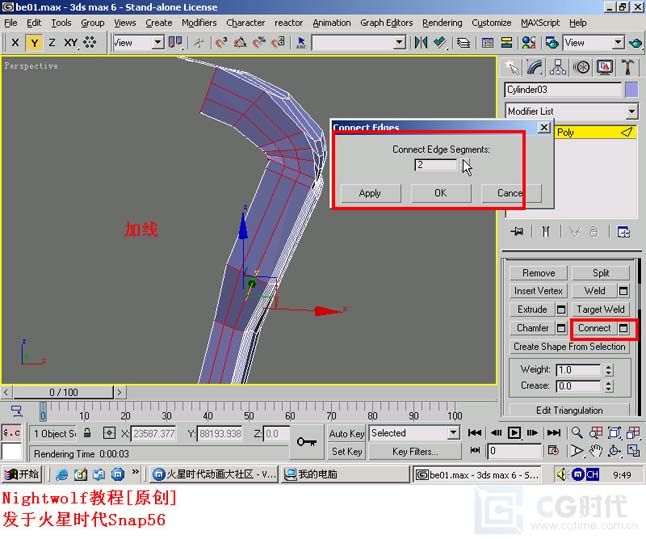Open Chamfer settings dialog box icon
The width and height of the screenshot is (646, 539).
561,328
